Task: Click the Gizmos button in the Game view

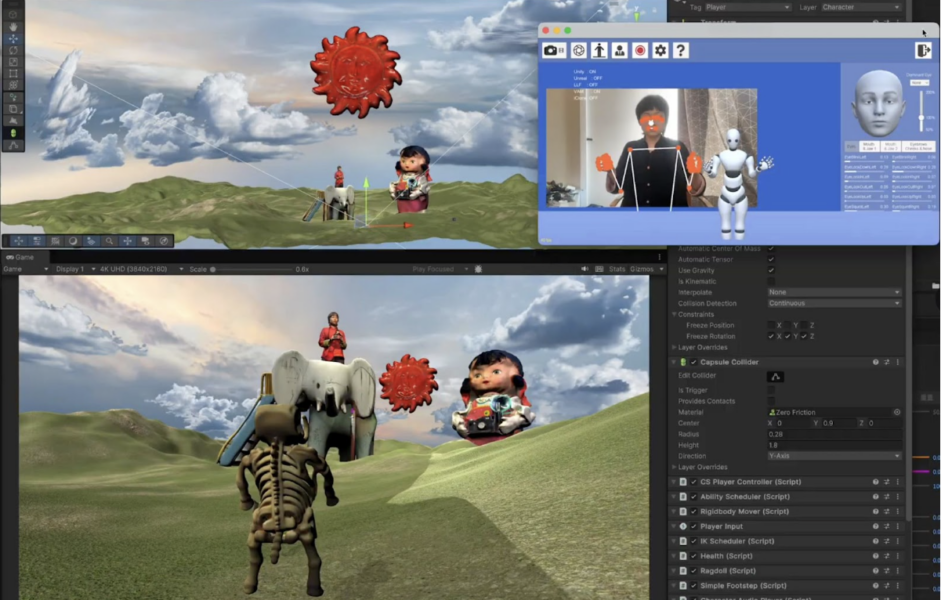Action: pos(641,269)
